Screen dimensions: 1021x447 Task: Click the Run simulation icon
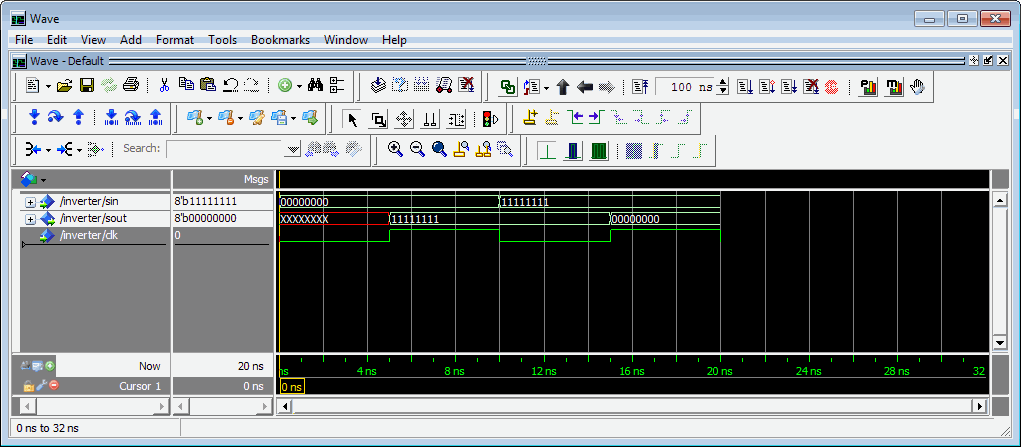click(x=744, y=87)
